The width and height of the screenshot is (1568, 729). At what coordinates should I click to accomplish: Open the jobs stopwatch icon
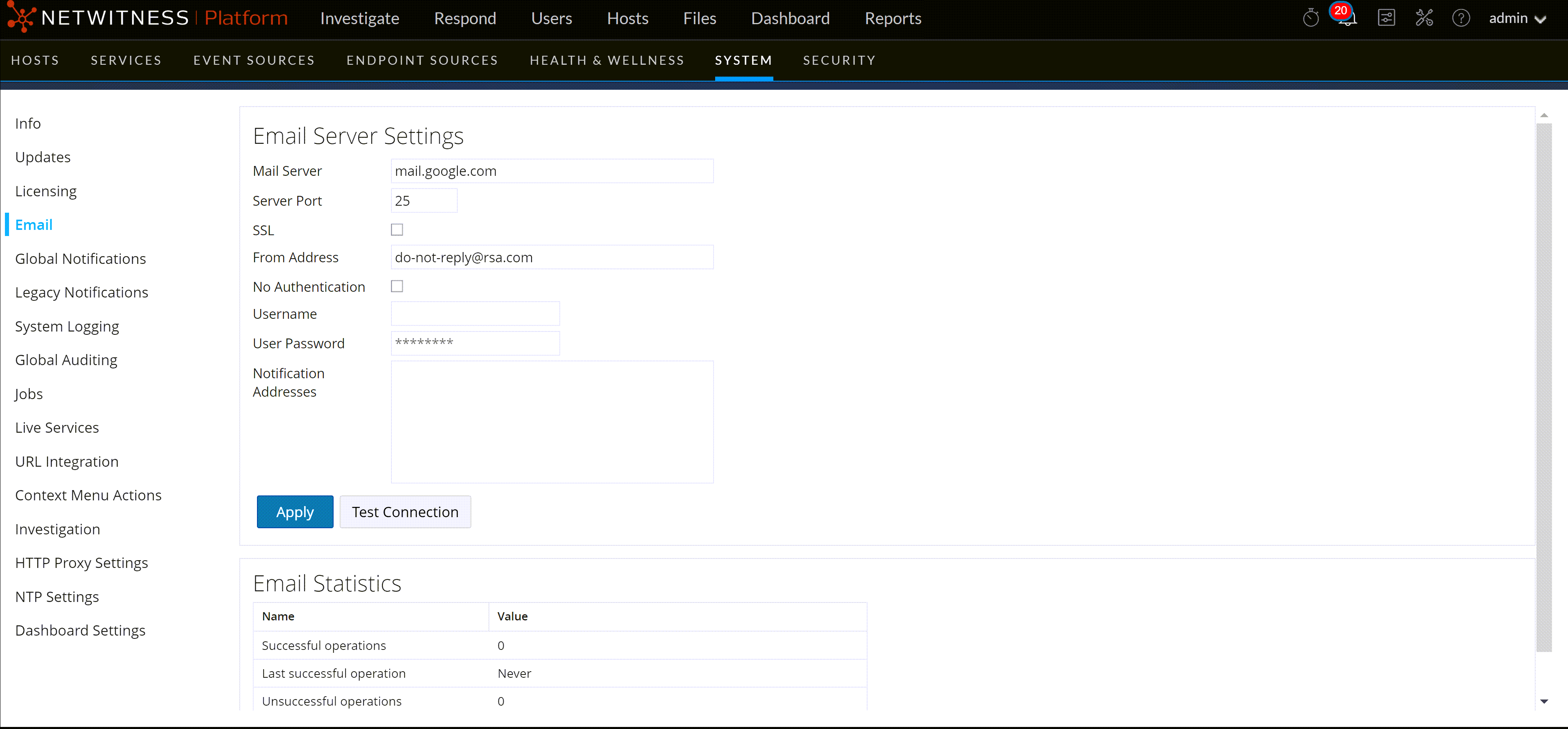(x=1311, y=18)
